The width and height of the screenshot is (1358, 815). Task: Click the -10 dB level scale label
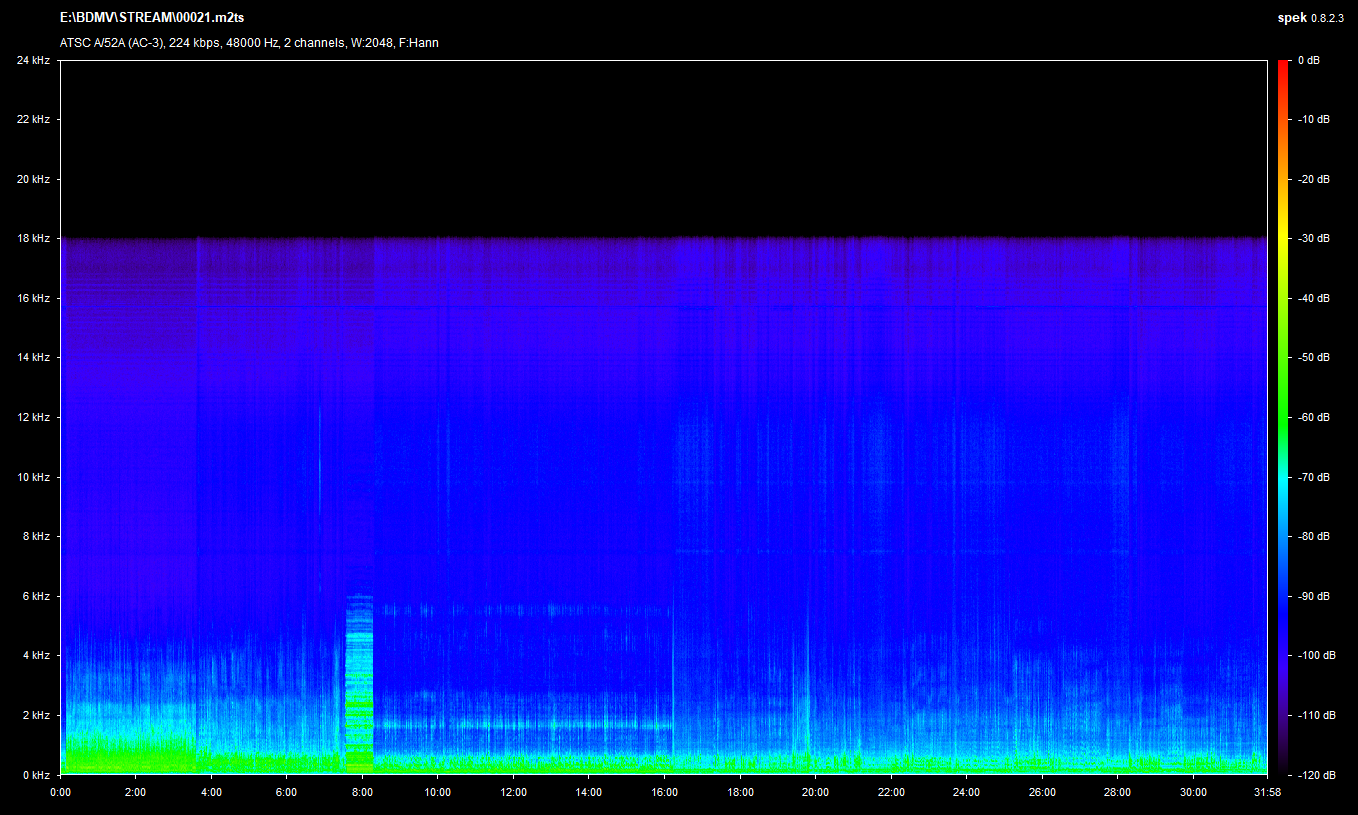[x=1312, y=119]
